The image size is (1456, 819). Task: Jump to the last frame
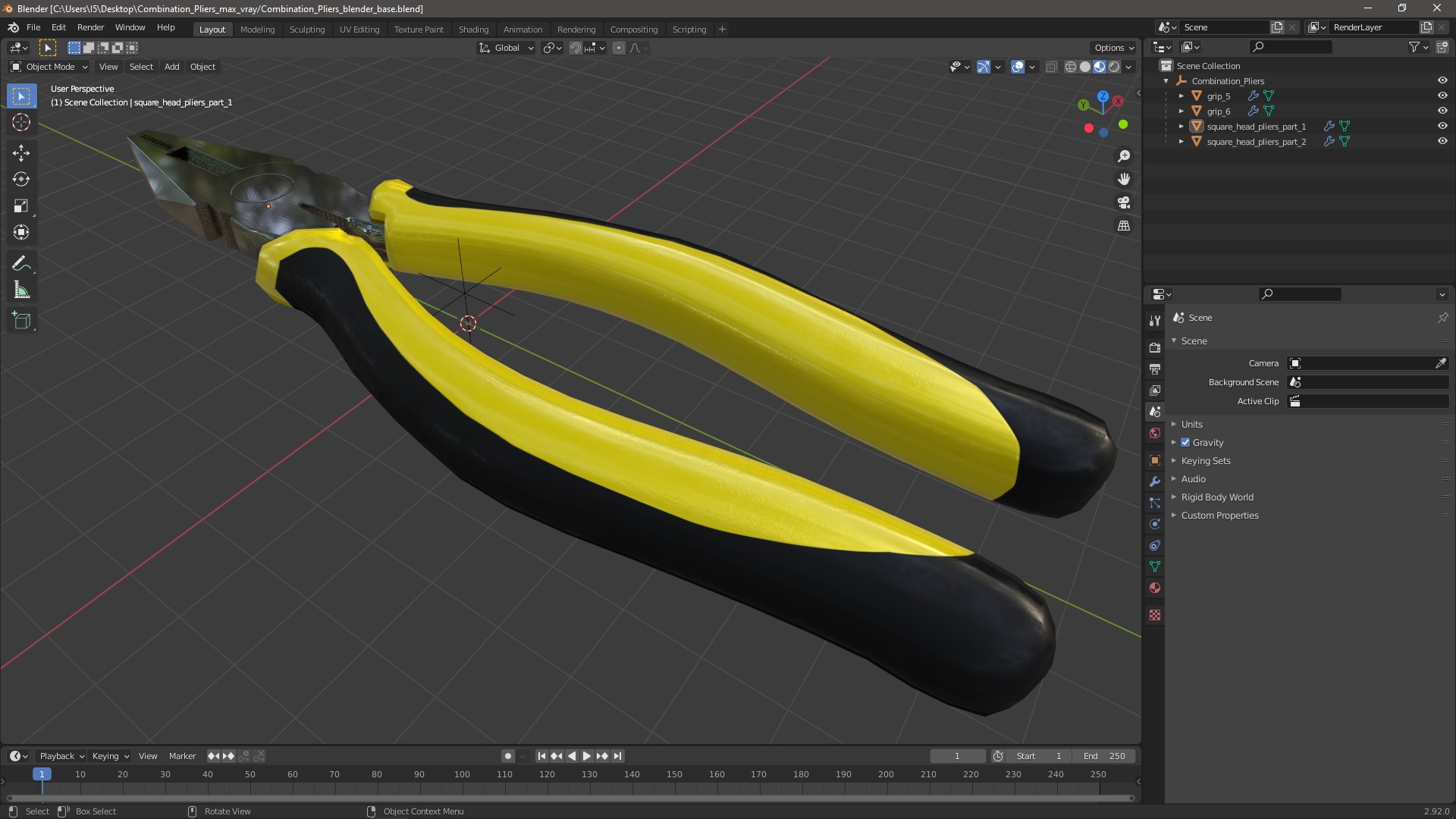click(618, 756)
